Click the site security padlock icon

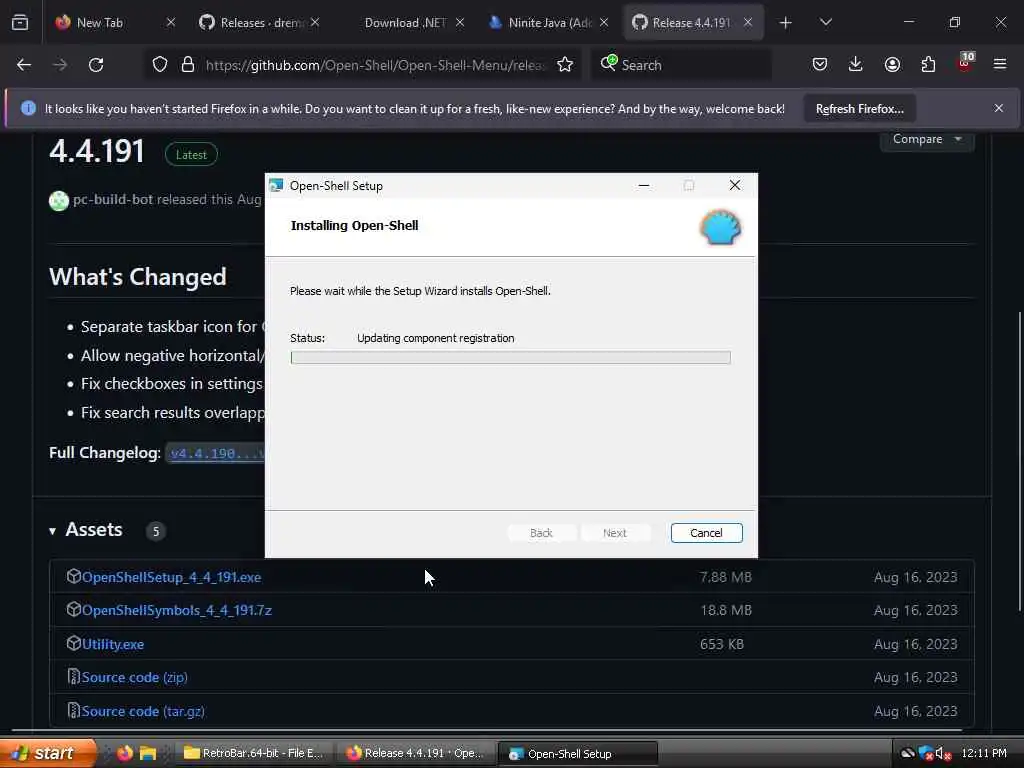[x=188, y=65]
